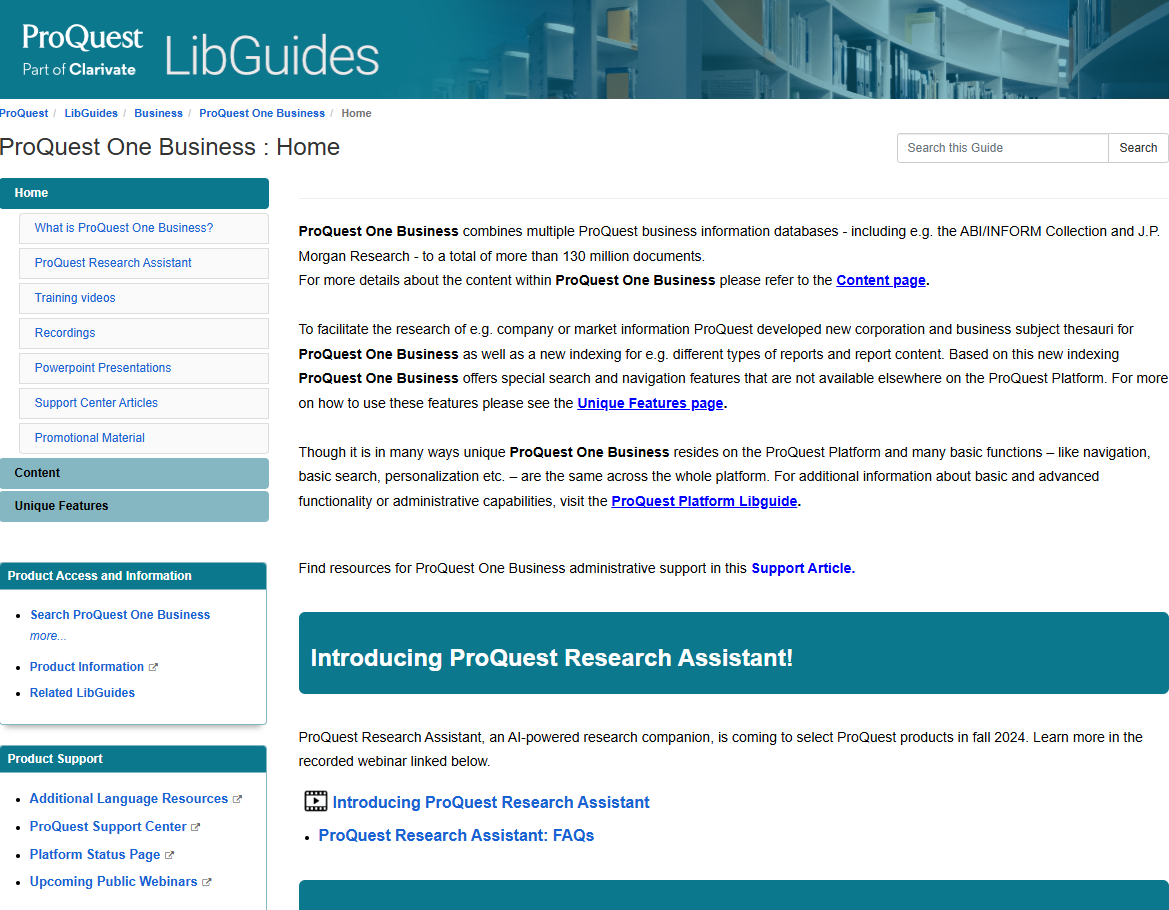The height and width of the screenshot is (910, 1169).
Task: Open Powerpoint Presentations sidebar item
Action: pos(144,368)
